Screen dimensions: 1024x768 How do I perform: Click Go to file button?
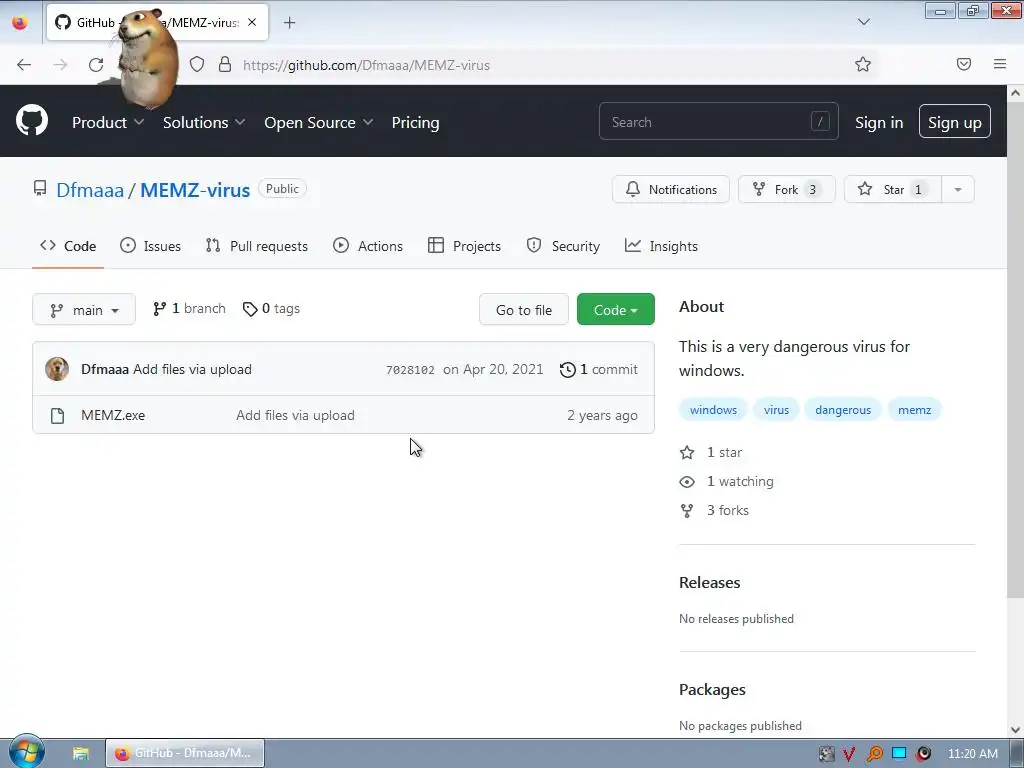[524, 310]
